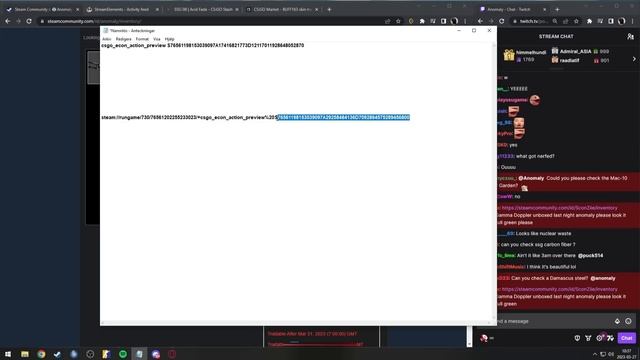Image resolution: width=640 pixels, height=360 pixels.
Task: Open File Explorer from the taskbar
Action: (25, 354)
